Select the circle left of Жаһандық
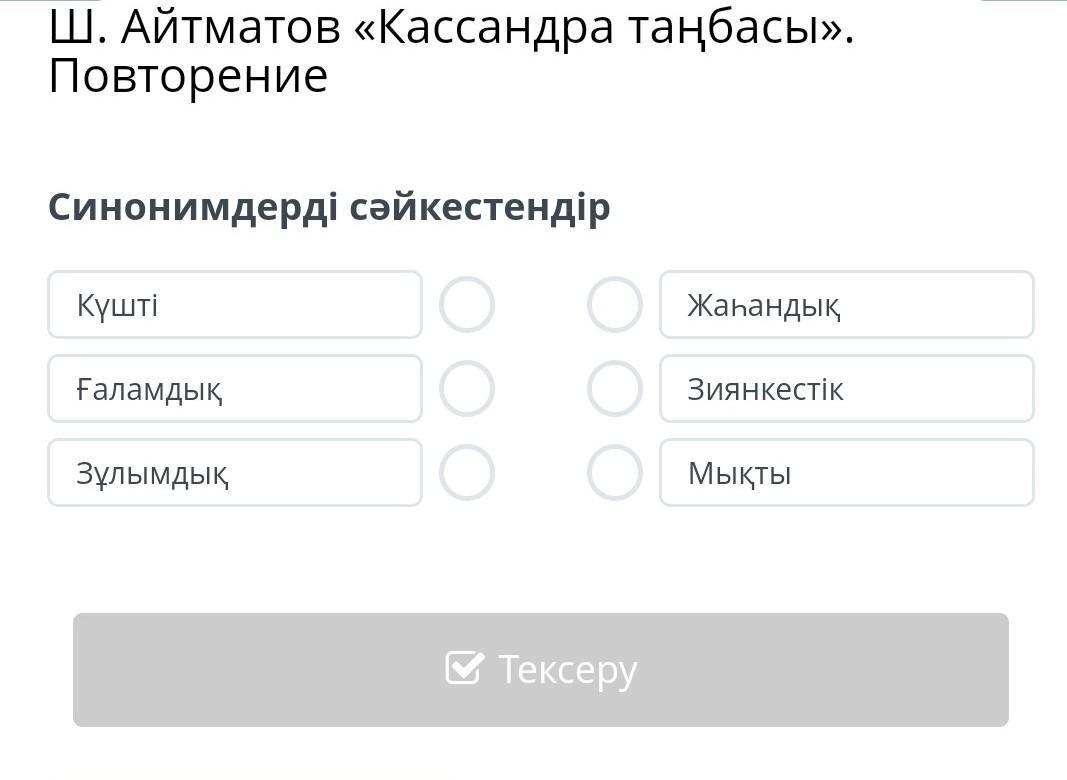 tap(614, 305)
